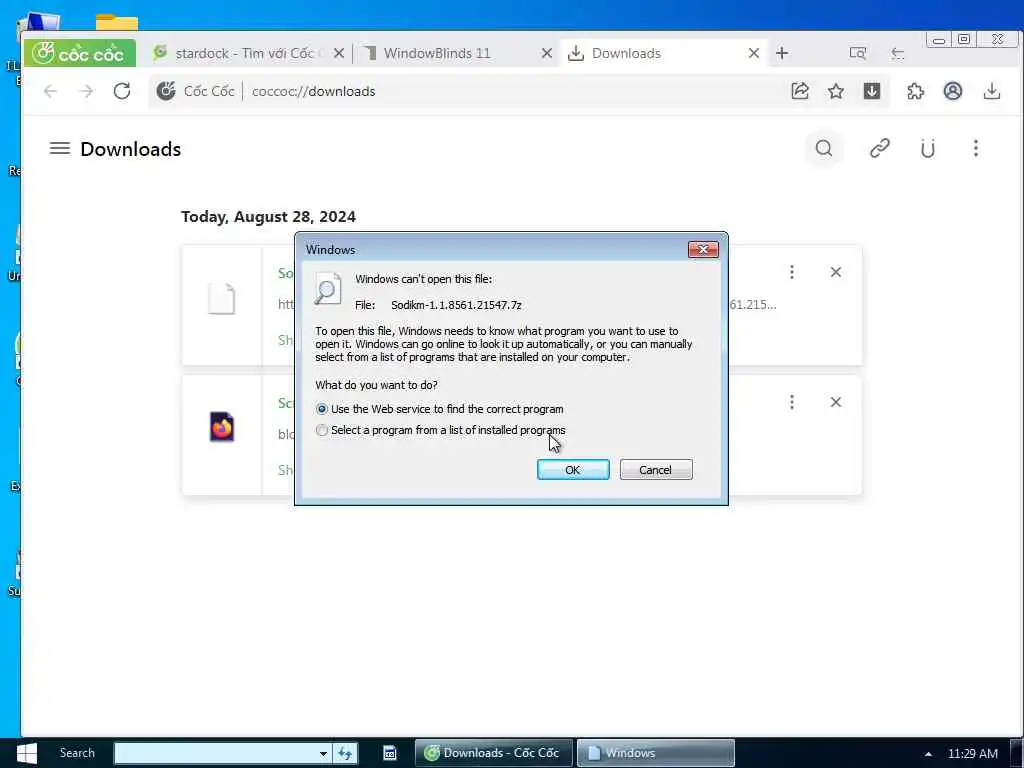Click the browser back arrow
1024x768 pixels.
click(x=50, y=91)
